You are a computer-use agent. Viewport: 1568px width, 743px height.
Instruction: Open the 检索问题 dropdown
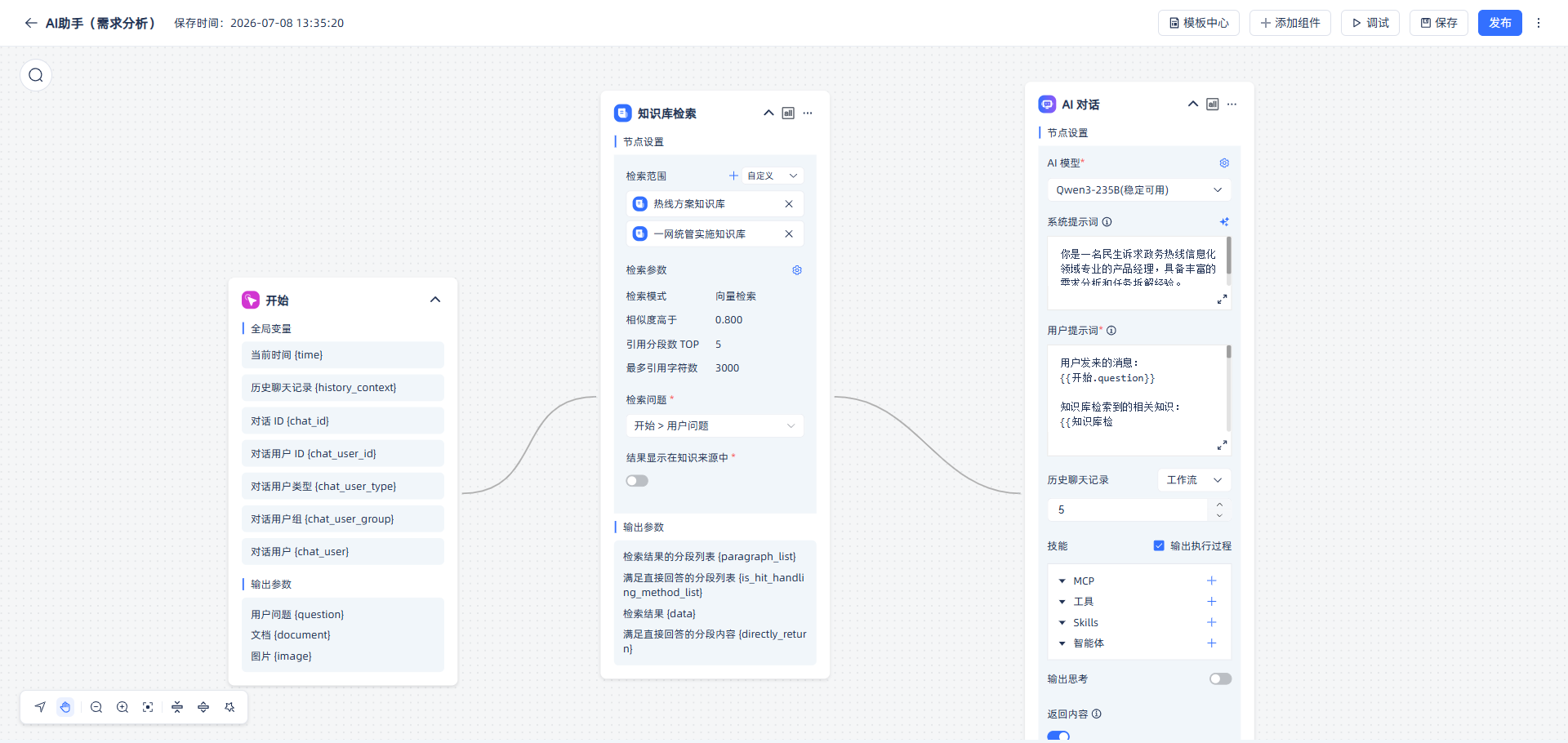pyautogui.click(x=715, y=426)
